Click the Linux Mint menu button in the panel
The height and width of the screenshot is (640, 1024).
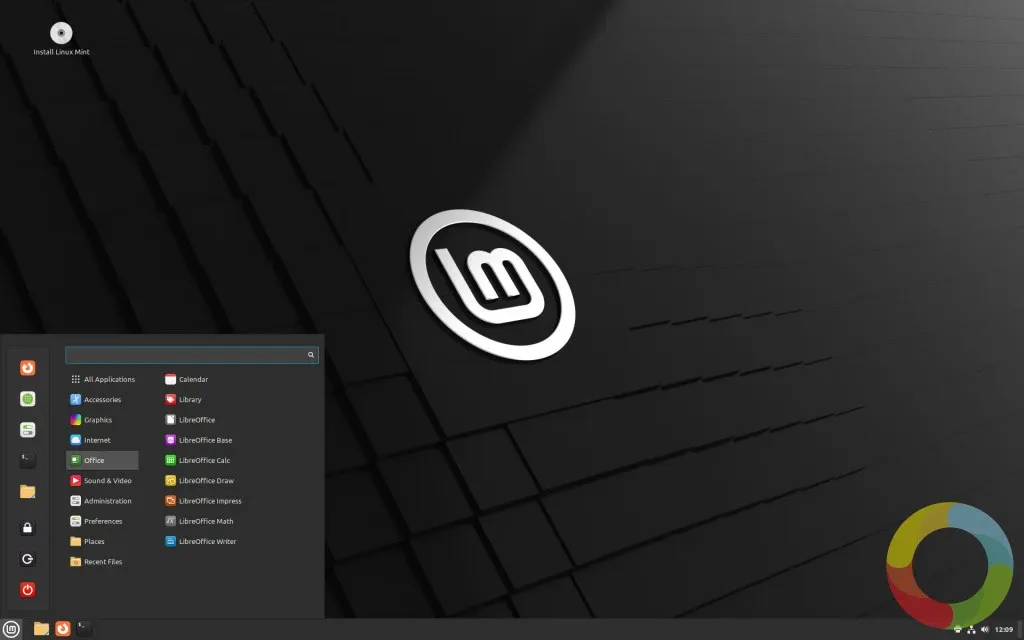[11, 629]
